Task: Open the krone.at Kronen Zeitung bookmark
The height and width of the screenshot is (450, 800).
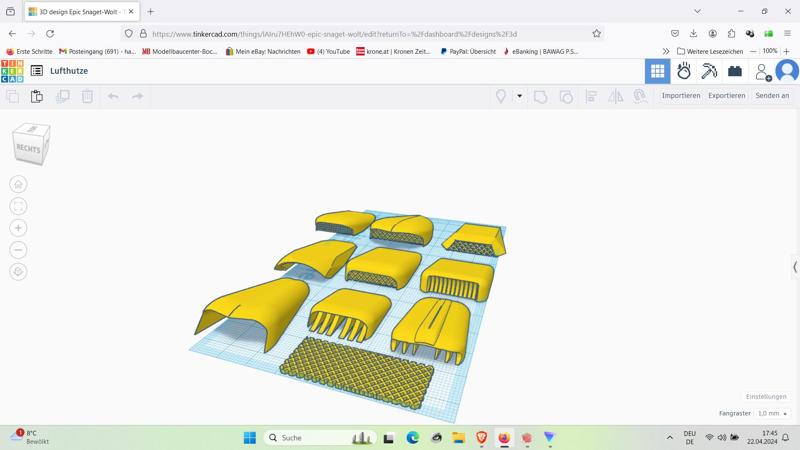Action: click(x=393, y=52)
